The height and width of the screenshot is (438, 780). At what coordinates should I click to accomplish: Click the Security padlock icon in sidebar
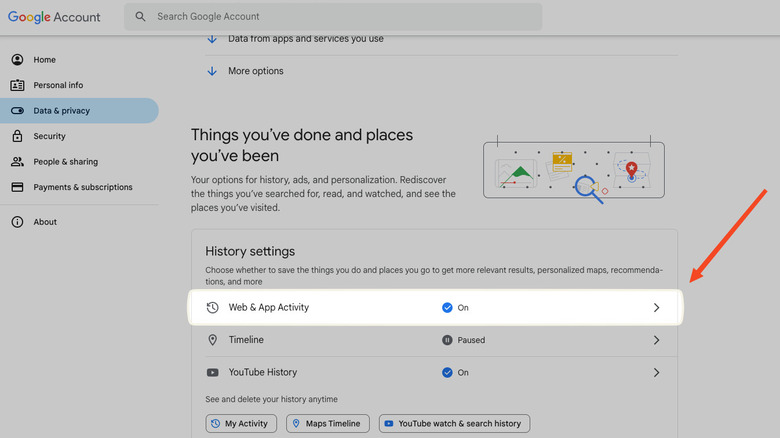[17, 136]
